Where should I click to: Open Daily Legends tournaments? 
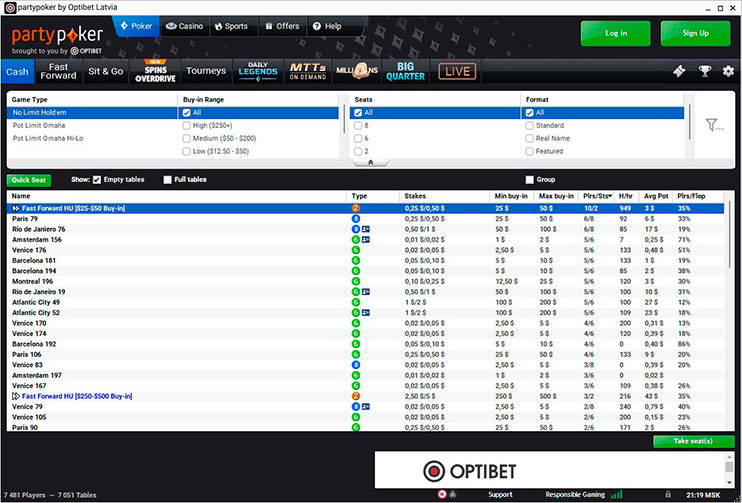256,71
